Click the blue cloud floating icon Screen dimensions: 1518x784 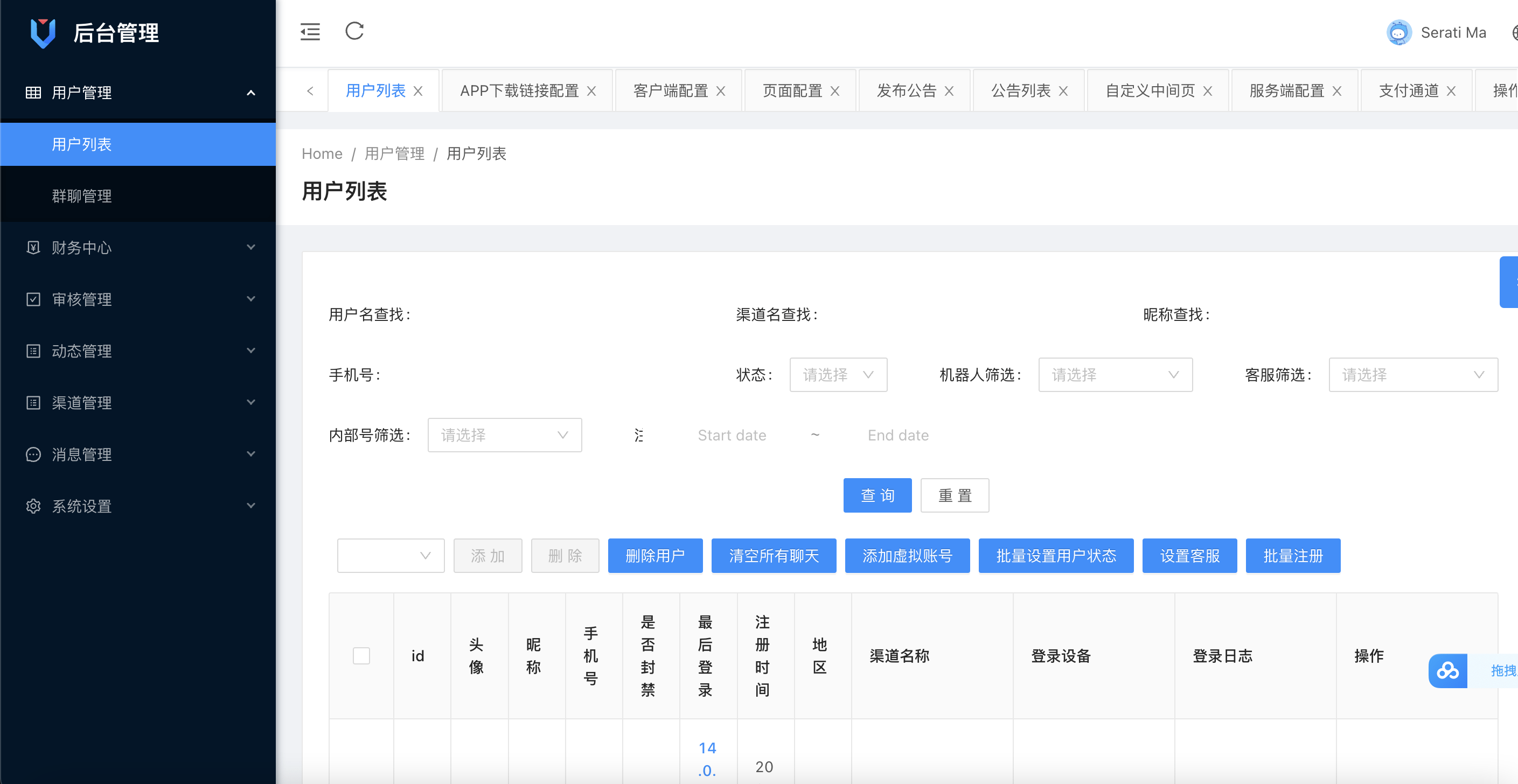(x=1447, y=670)
